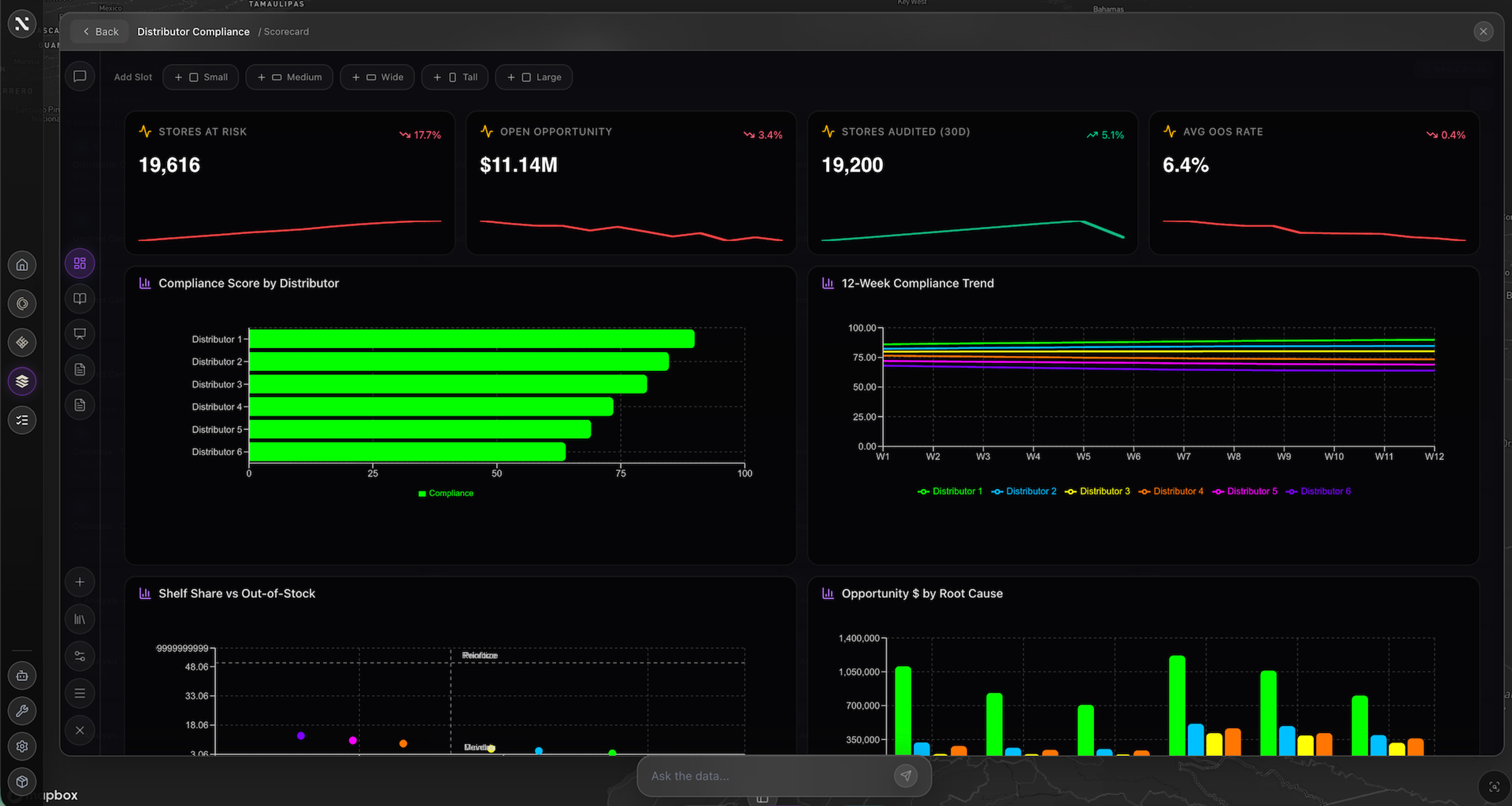Viewport: 1512px width, 806px height.
Task: Open the Open Opportunity KPI card
Action: click(631, 183)
